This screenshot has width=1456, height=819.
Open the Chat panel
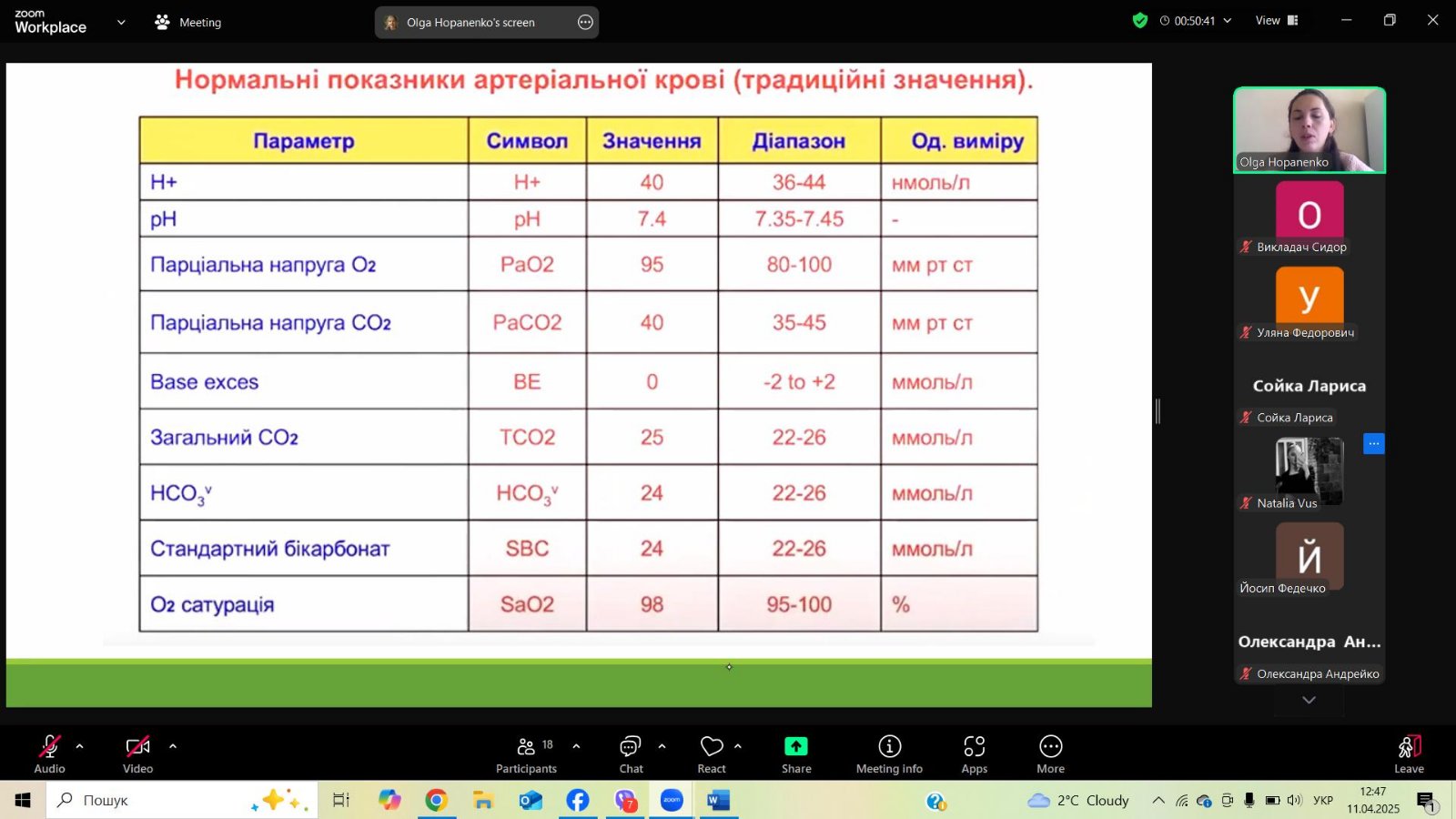(631, 753)
